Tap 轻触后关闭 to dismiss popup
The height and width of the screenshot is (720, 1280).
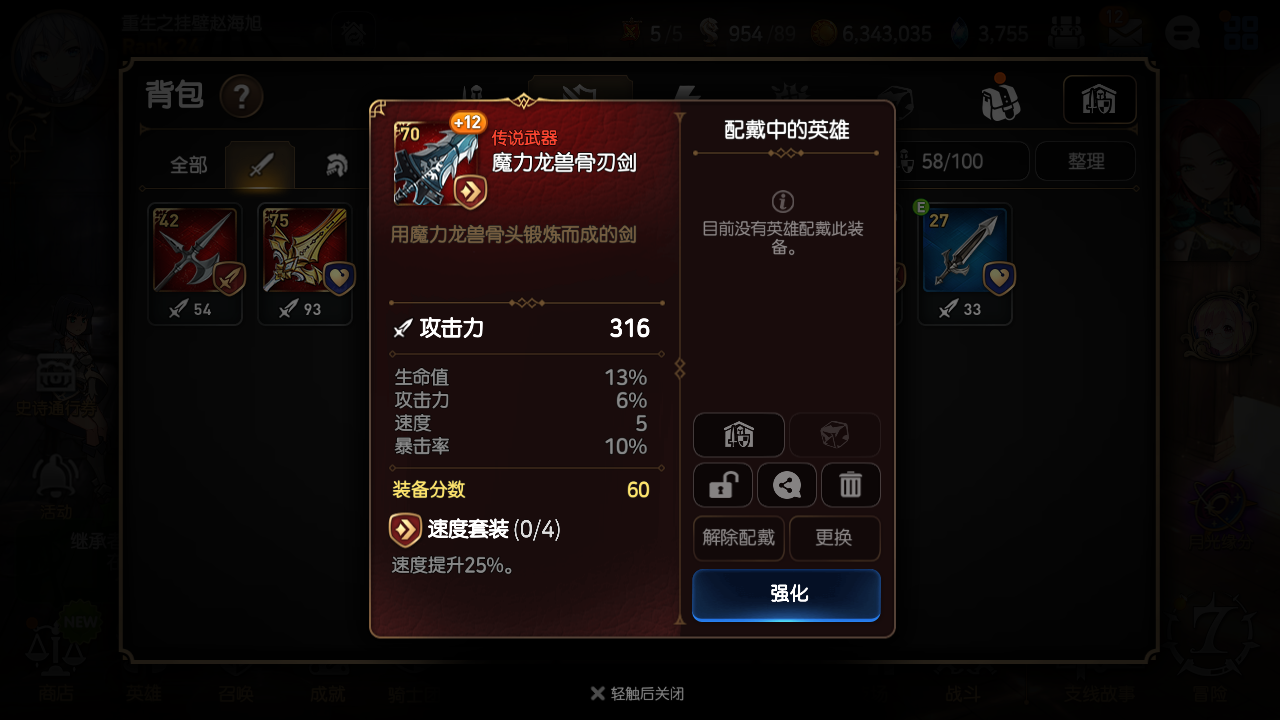click(638, 693)
